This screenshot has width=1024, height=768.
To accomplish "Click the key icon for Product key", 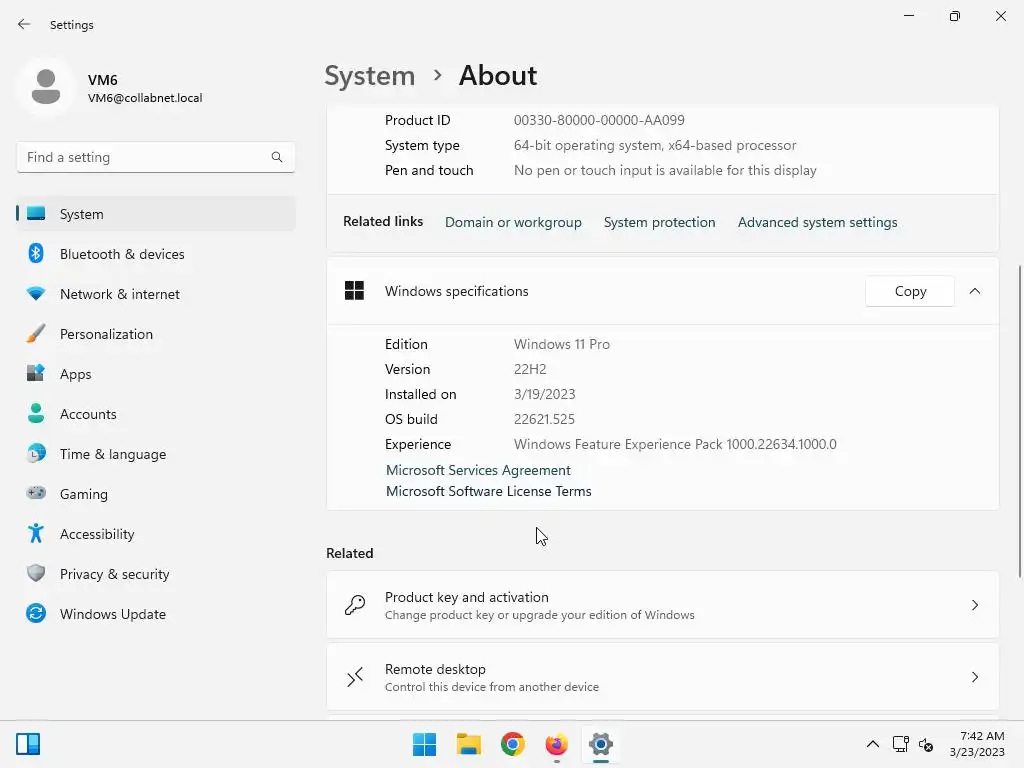I will (x=355, y=605).
